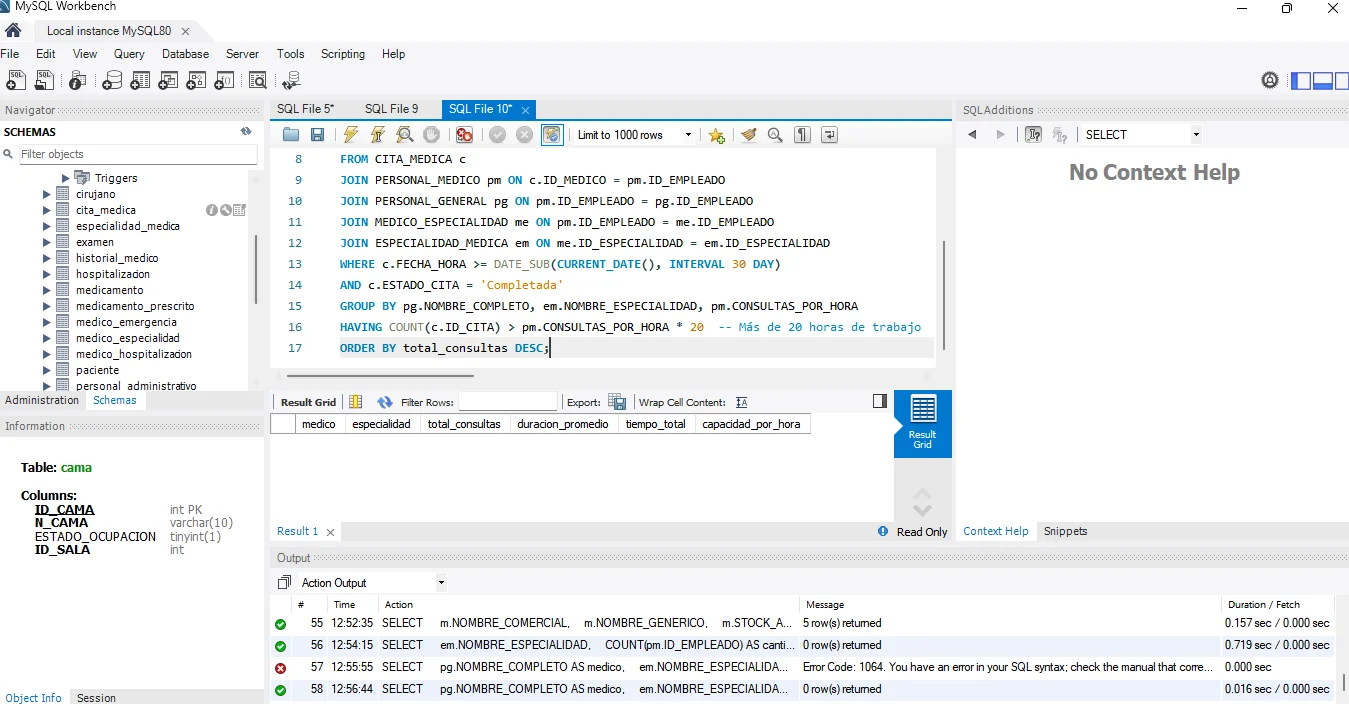Open the Export recordset icon in results
Viewport: 1349px width, 704px height.
617,402
